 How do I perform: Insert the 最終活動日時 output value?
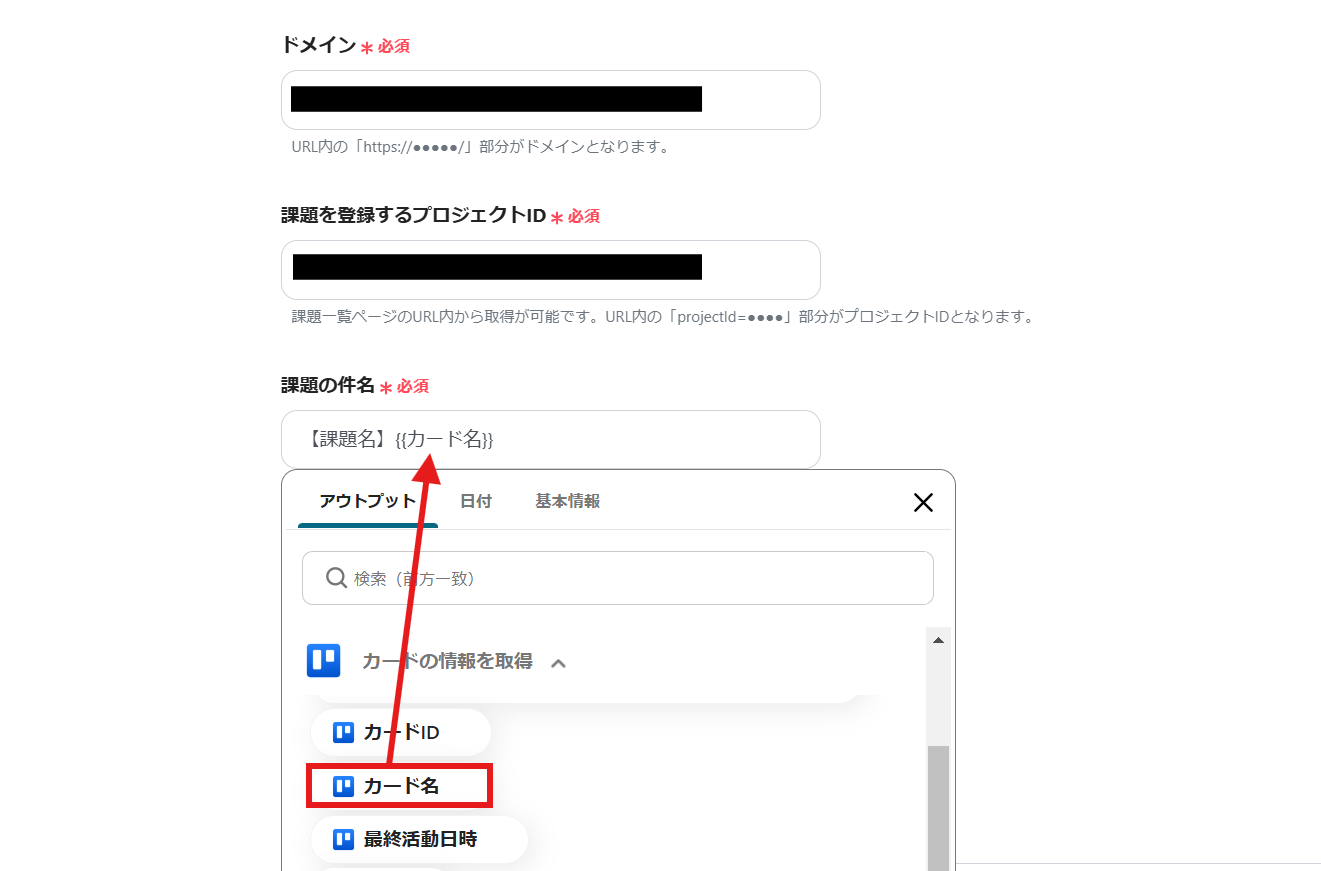[419, 839]
